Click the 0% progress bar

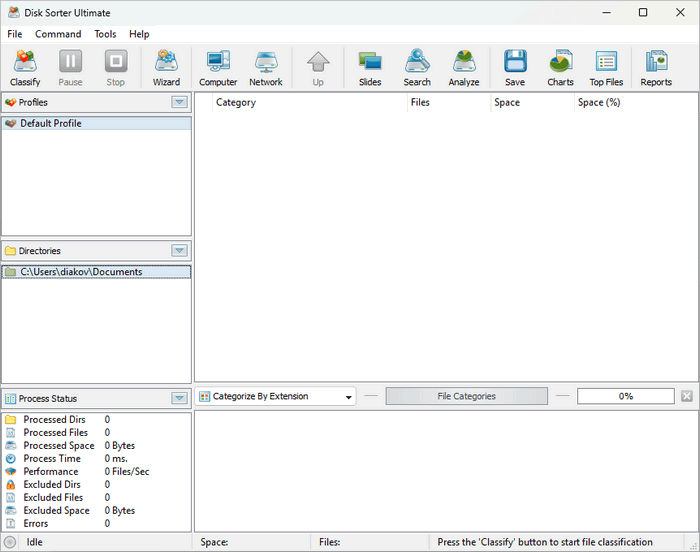click(625, 396)
